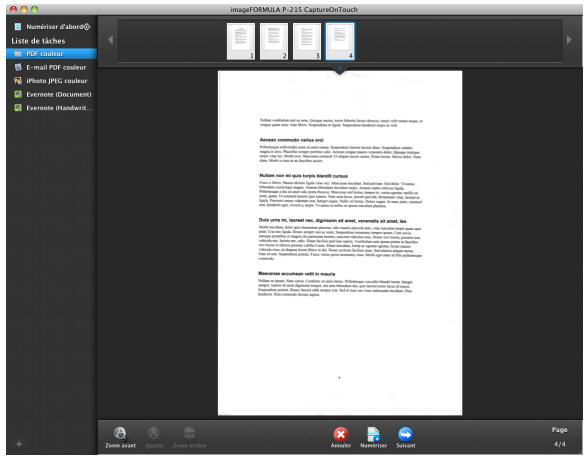This screenshot has height=459, width=585.
Task: Click the scanned page preview
Action: pyautogui.click(x=340, y=243)
